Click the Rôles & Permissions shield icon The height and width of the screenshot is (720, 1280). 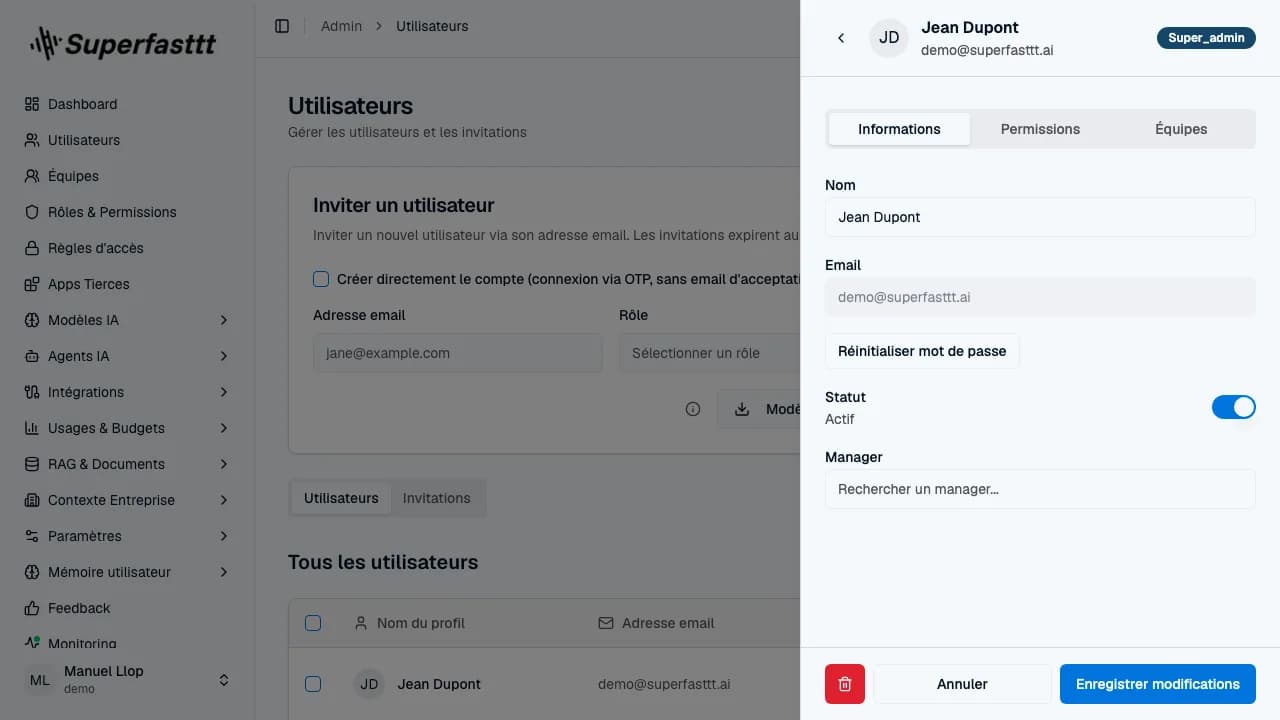32,212
